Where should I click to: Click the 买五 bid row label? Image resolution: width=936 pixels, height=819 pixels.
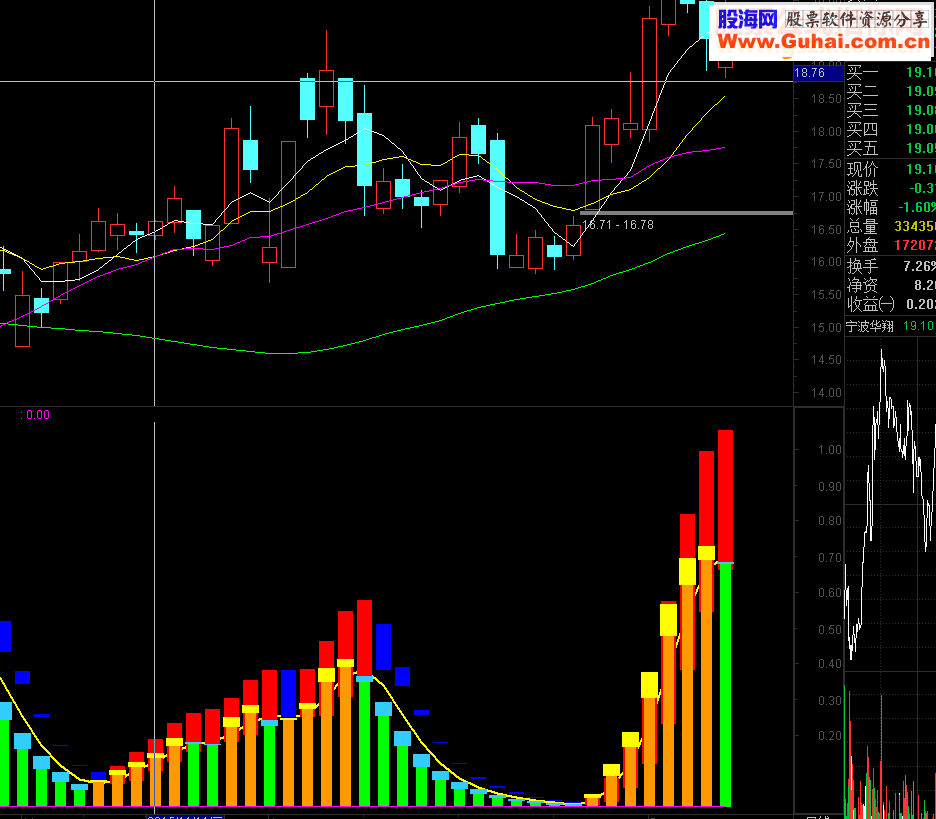click(862, 148)
